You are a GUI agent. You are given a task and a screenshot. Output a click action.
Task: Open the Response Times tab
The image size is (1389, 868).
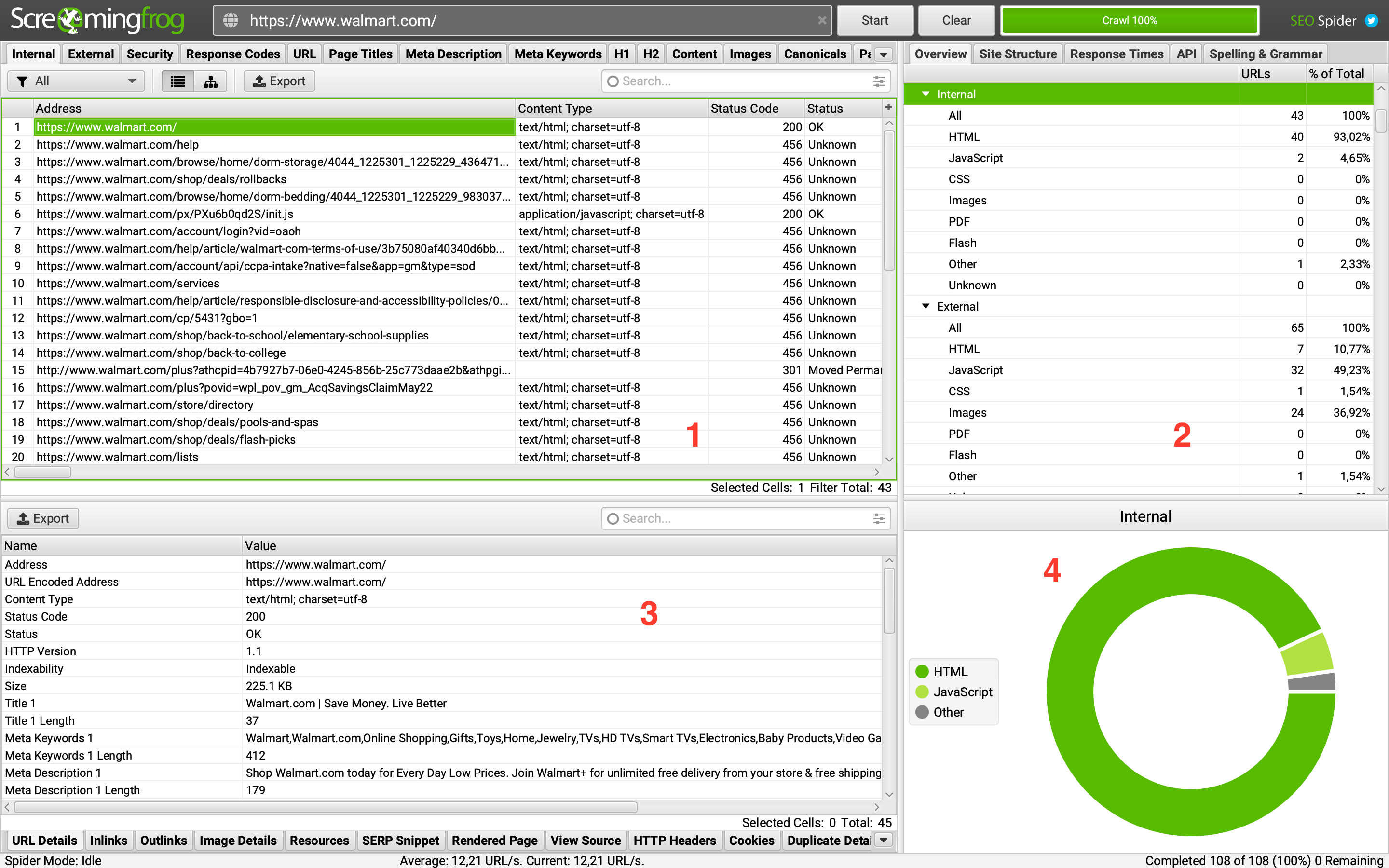click(x=1117, y=54)
